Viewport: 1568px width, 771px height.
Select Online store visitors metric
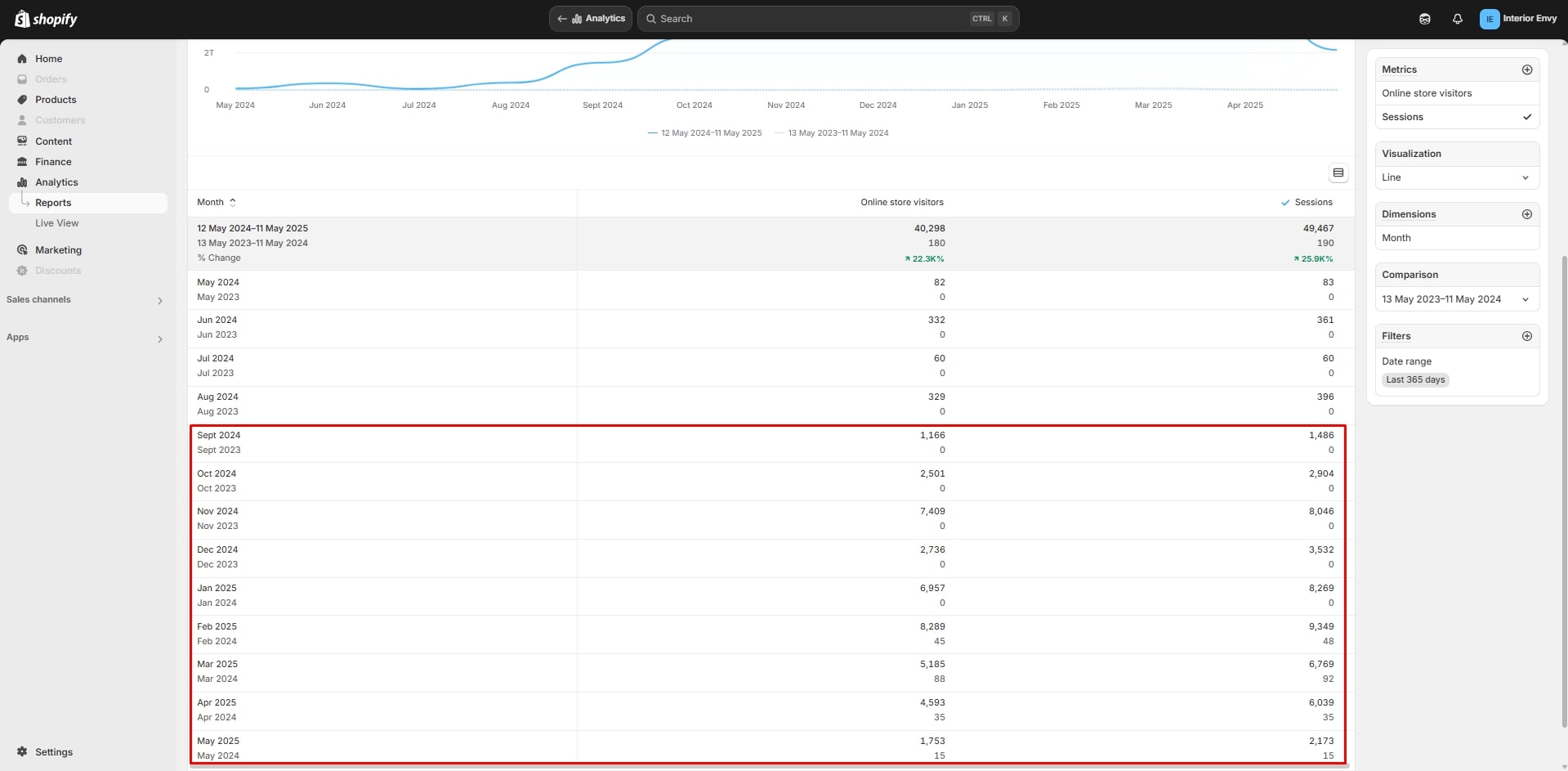1426,93
